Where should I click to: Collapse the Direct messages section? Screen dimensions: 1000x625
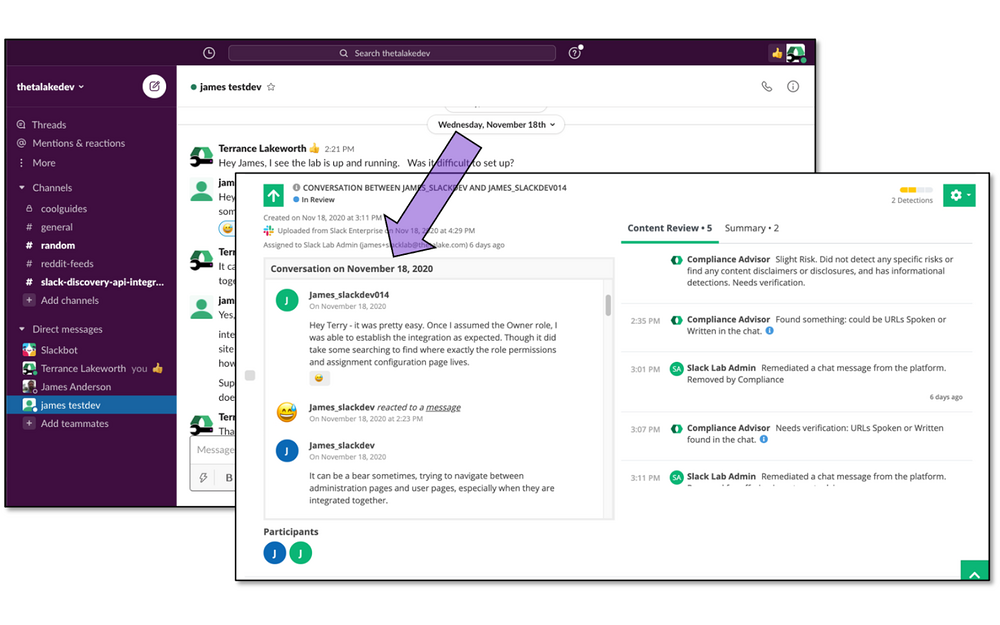(x=22, y=329)
